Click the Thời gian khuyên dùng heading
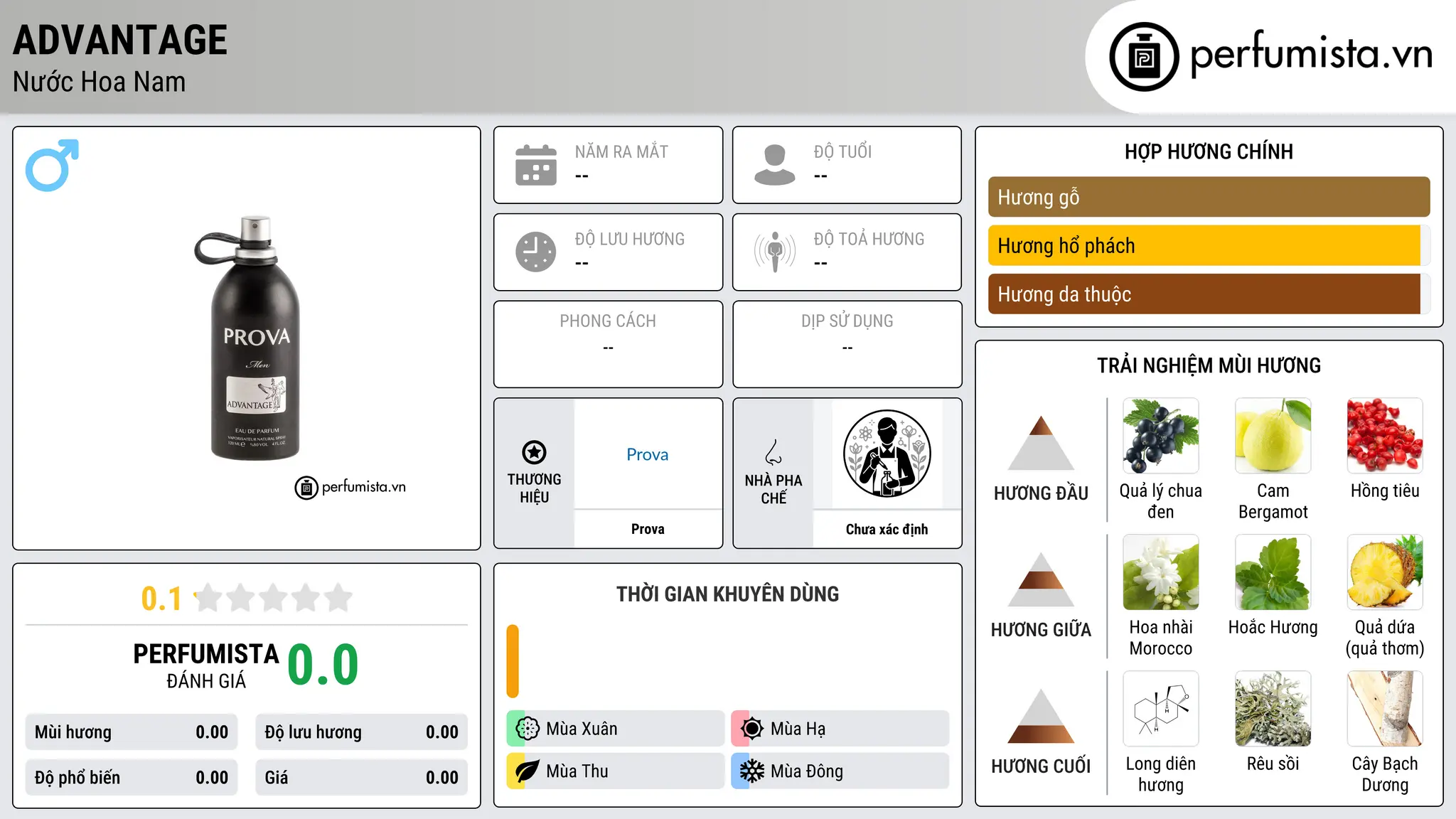Screen dimensions: 1456x819 (727, 594)
